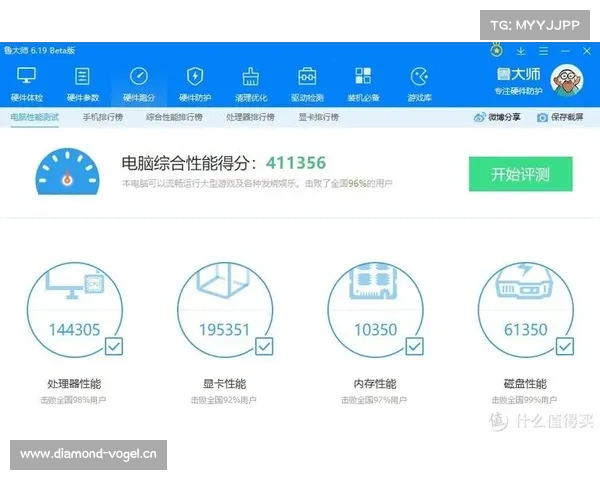600x480 pixels.
Task: Click 电脑综合性能得分 heading text
Action: (189, 163)
